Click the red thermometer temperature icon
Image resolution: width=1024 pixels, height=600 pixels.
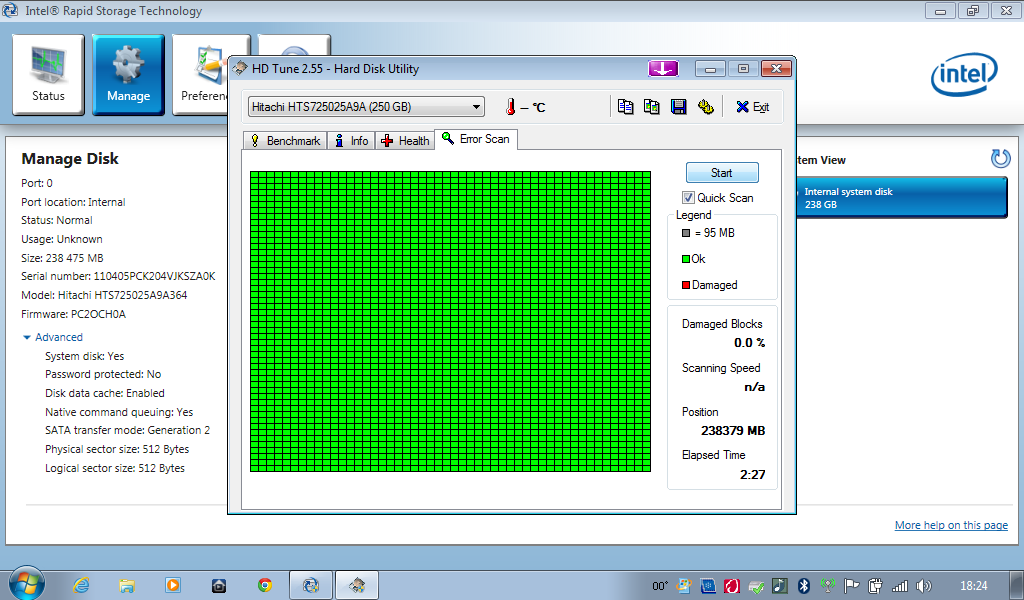510,106
